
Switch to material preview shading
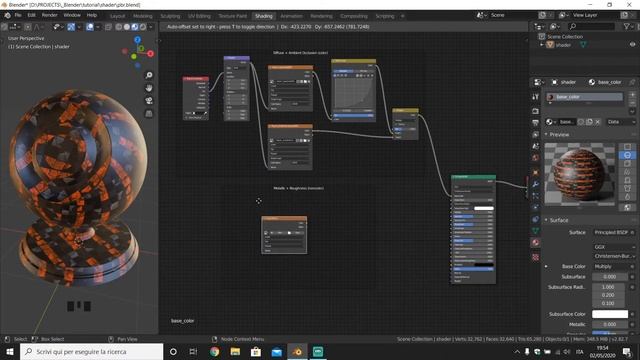coord(135,27)
